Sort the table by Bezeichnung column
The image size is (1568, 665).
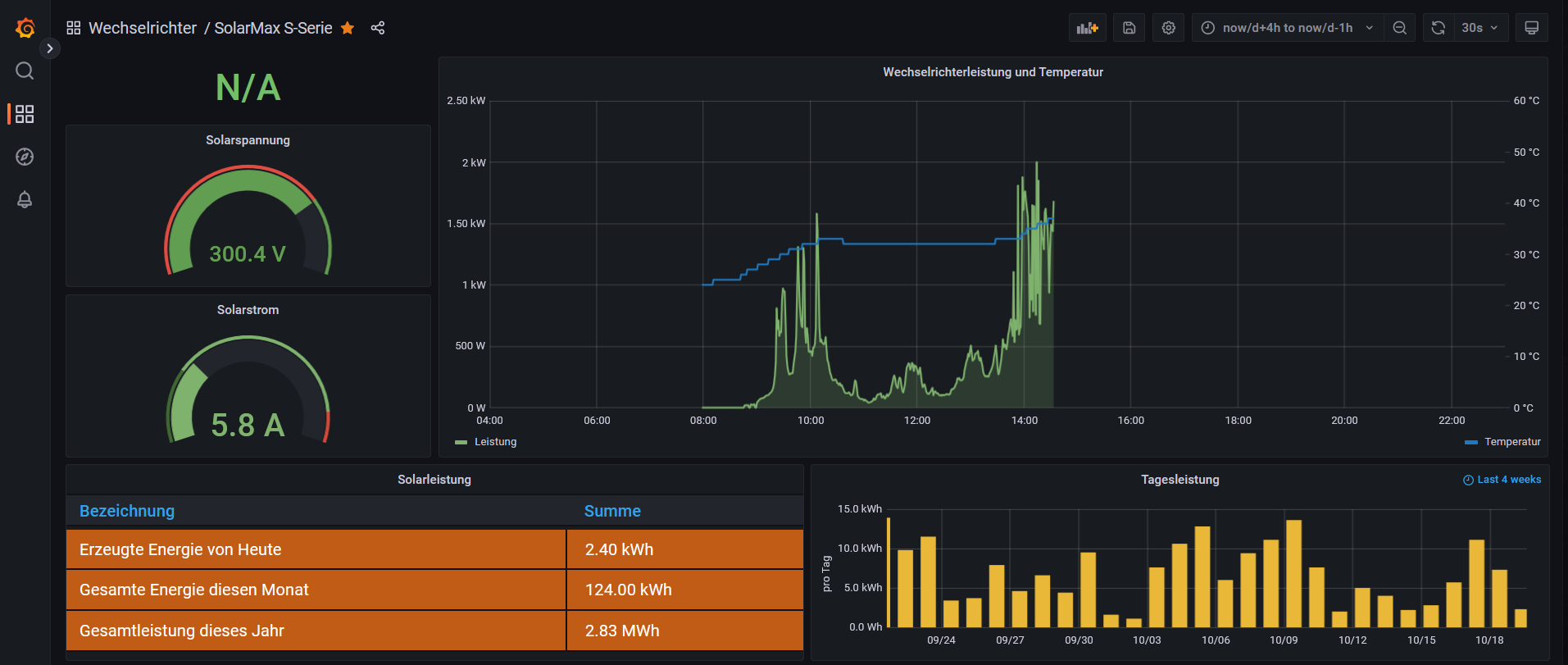tap(127, 511)
